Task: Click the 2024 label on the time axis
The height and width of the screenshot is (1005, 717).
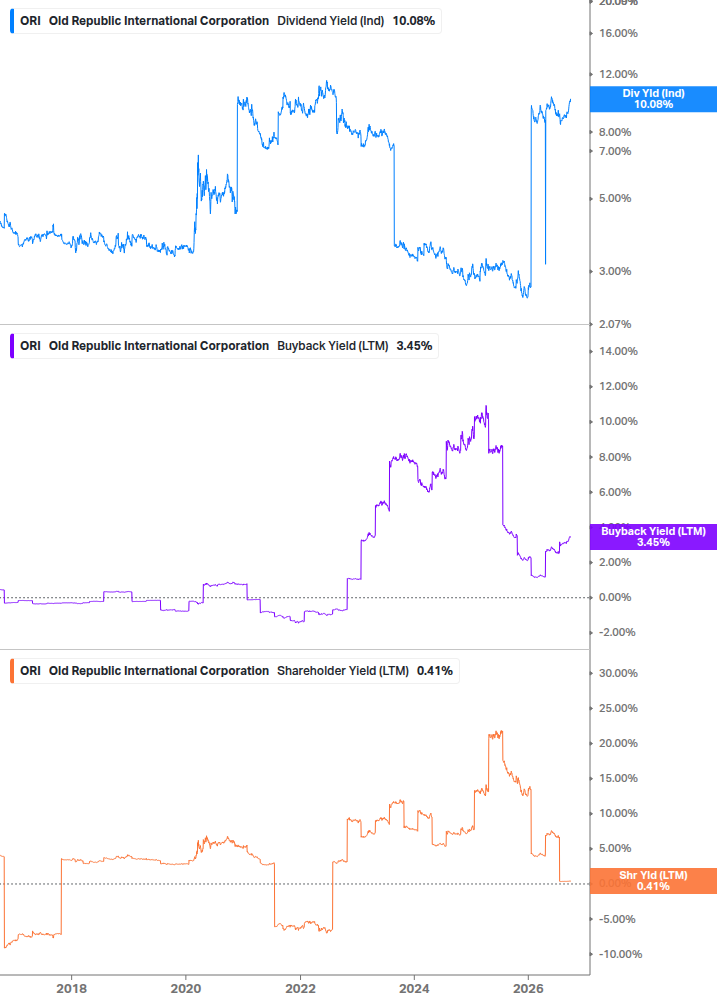Action: (414, 989)
